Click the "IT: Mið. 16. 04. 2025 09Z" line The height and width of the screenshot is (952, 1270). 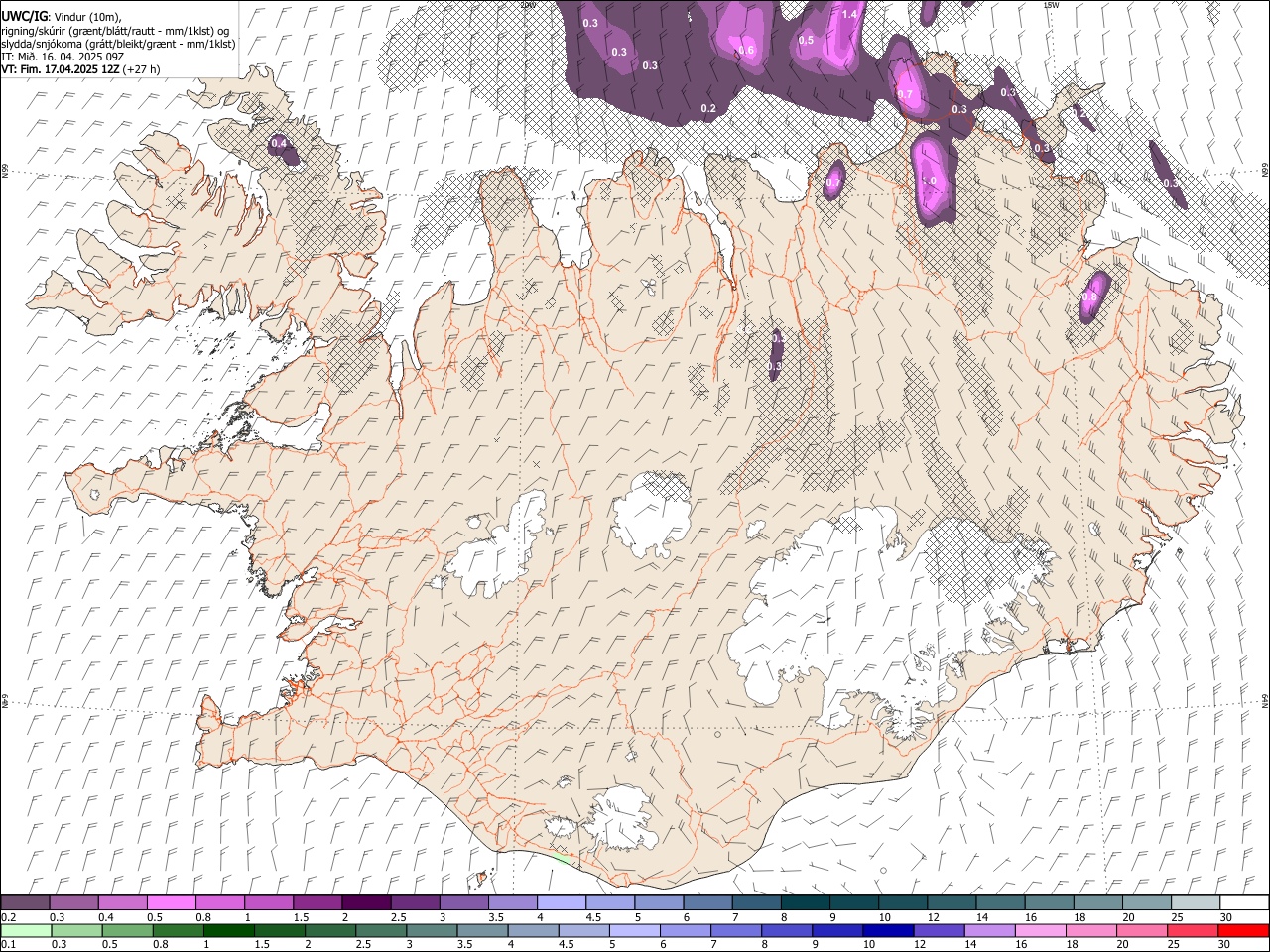[x=63, y=57]
